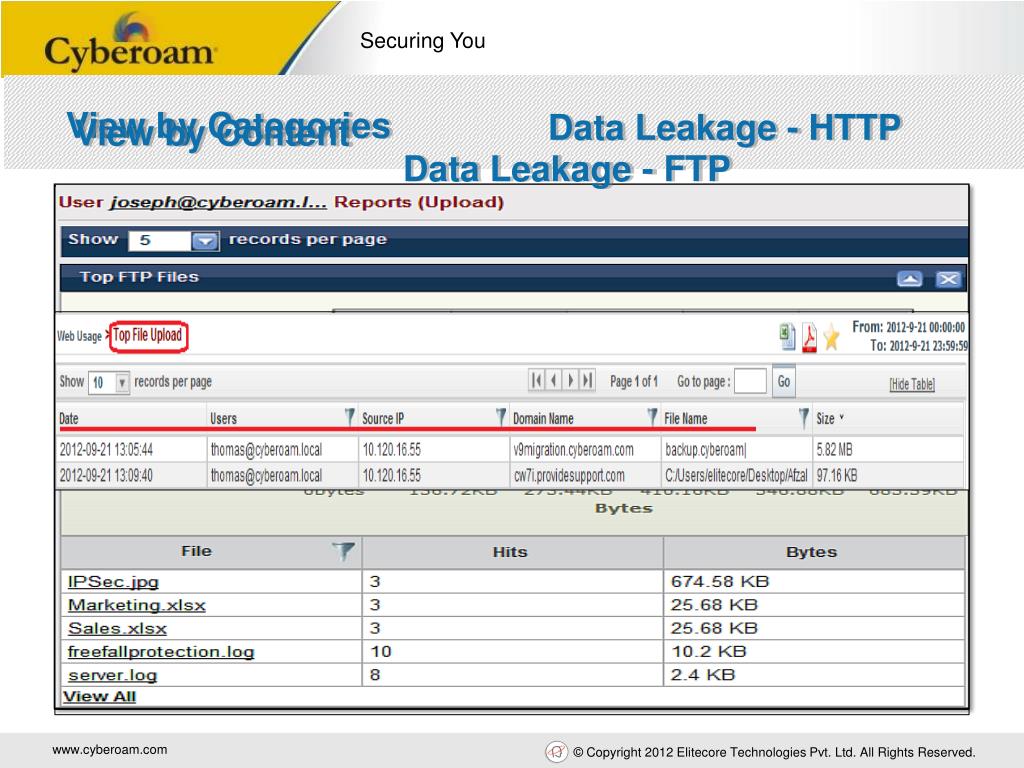The width and height of the screenshot is (1024, 768).
Task: Export report to Excel icon
Action: (x=787, y=336)
